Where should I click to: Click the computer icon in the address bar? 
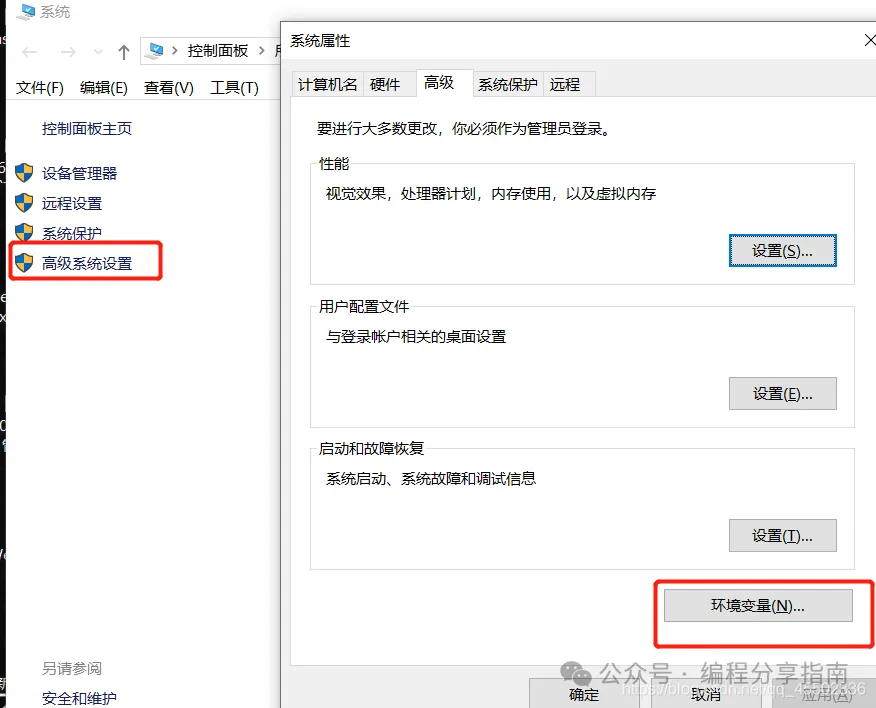(154, 51)
